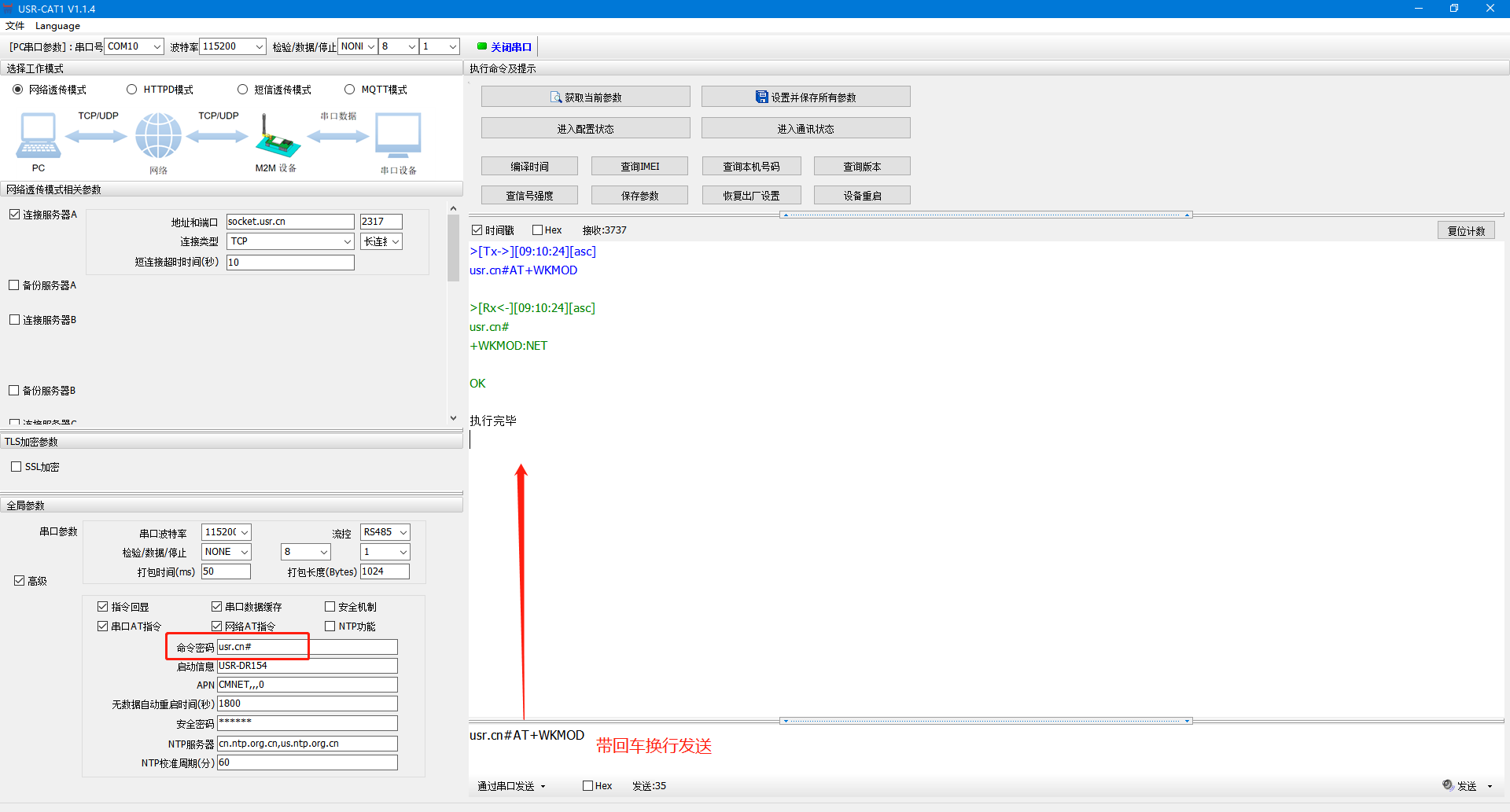
Task: Click the save all parameters disk icon
Action: [761, 97]
